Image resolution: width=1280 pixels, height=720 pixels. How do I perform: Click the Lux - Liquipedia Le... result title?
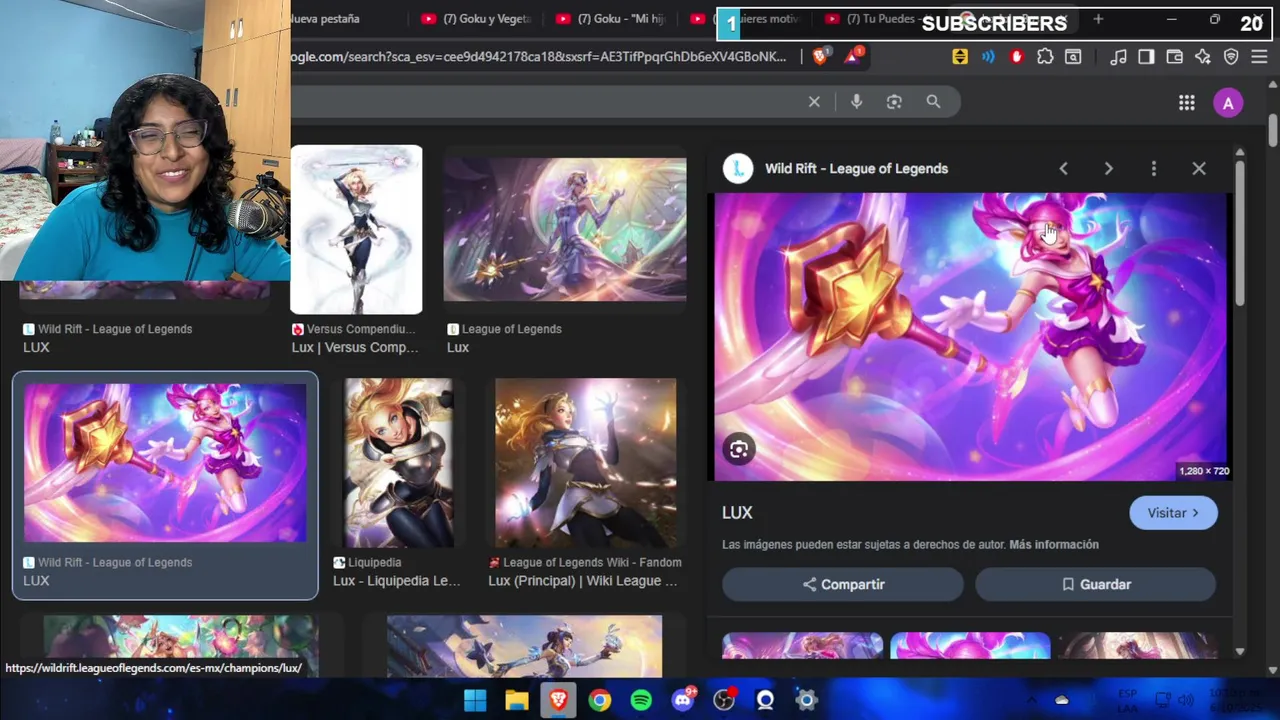(396, 581)
